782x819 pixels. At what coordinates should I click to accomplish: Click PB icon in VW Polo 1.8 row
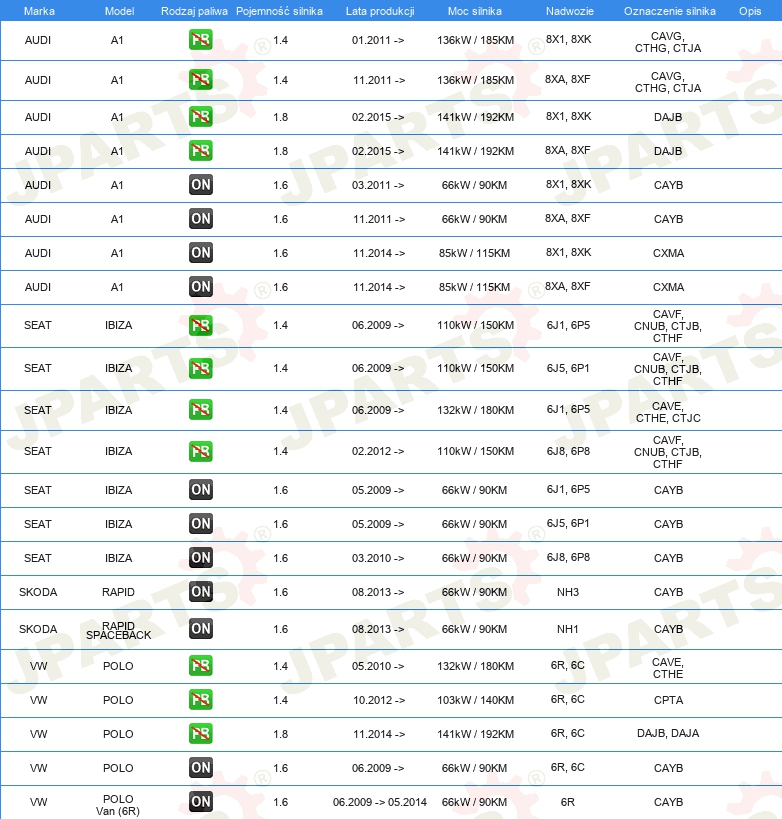click(x=201, y=733)
